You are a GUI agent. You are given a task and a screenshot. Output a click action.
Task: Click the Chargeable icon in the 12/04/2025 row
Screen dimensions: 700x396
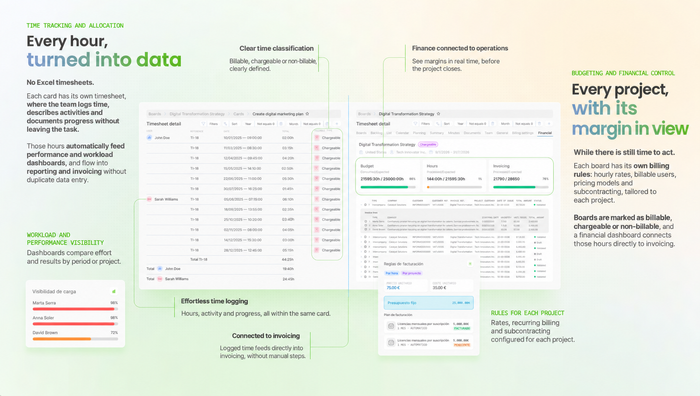(317, 158)
